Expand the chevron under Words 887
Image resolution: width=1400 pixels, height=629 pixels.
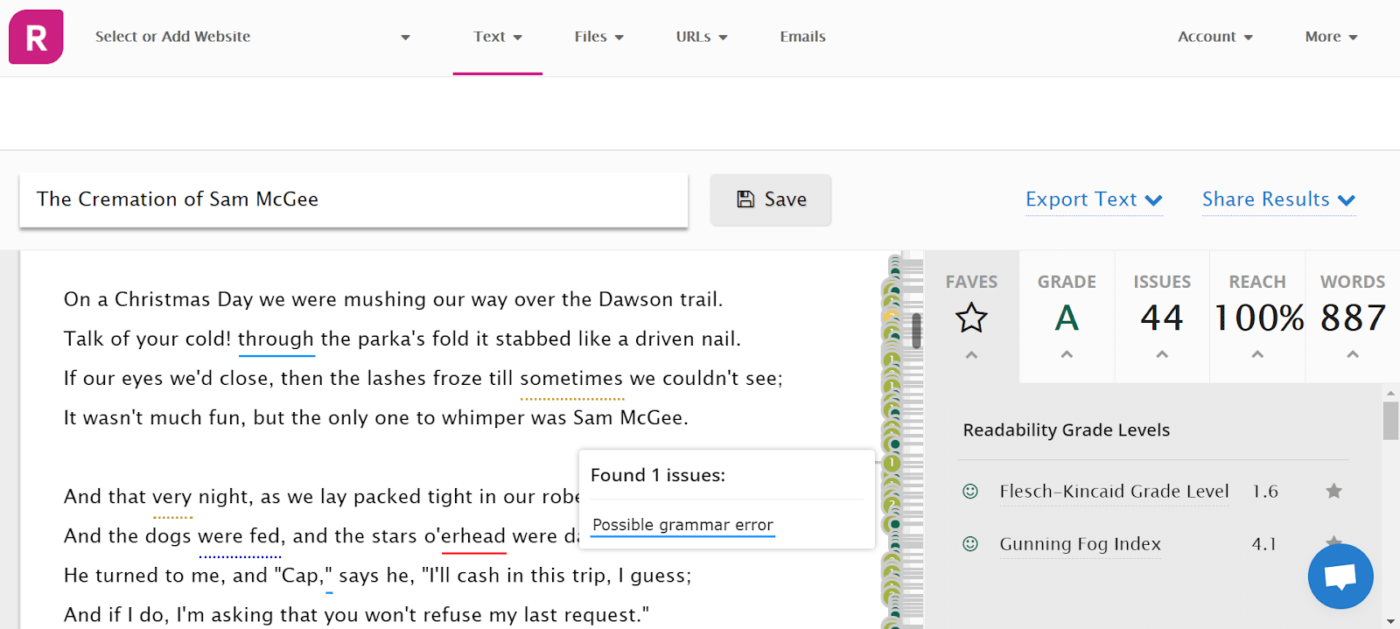pyautogui.click(x=1352, y=355)
